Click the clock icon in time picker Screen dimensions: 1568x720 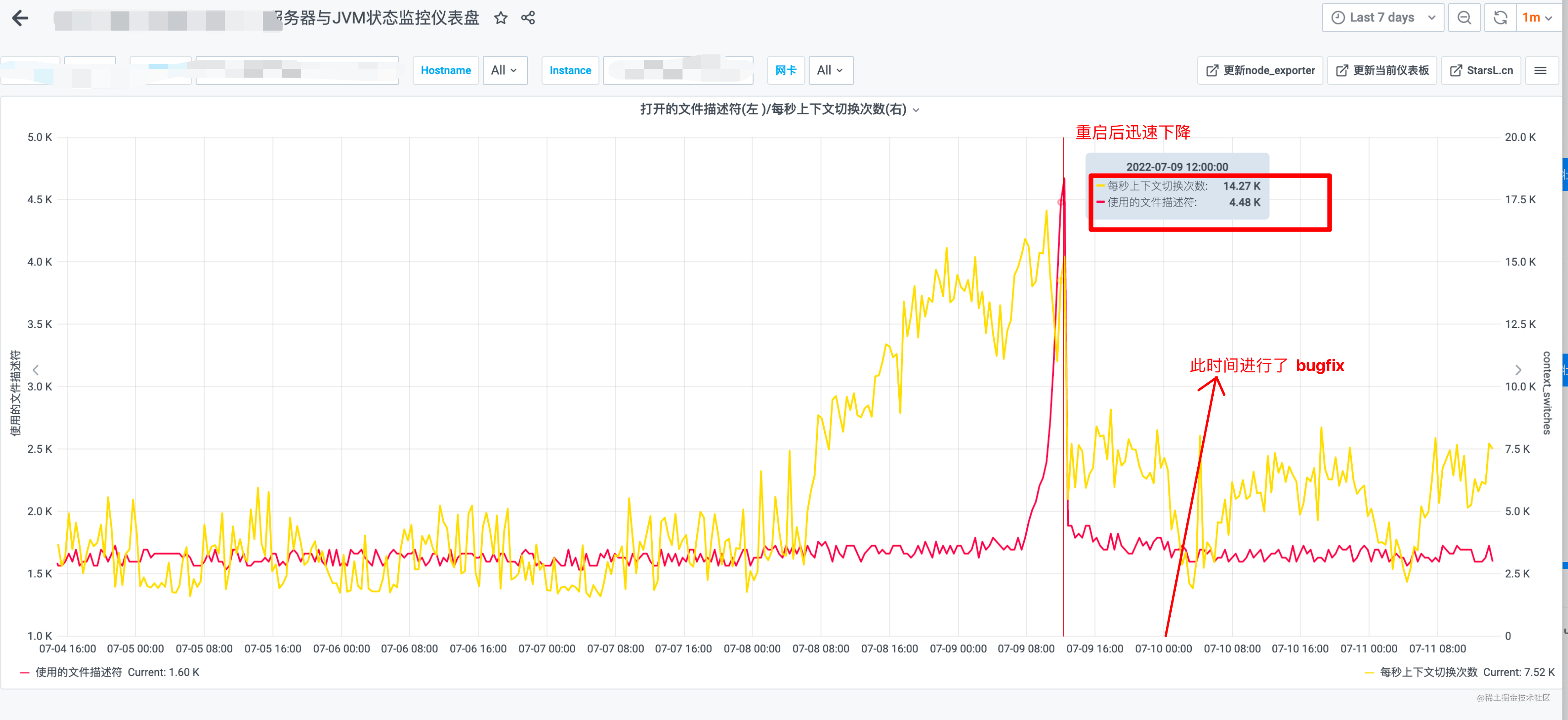[x=1338, y=18]
